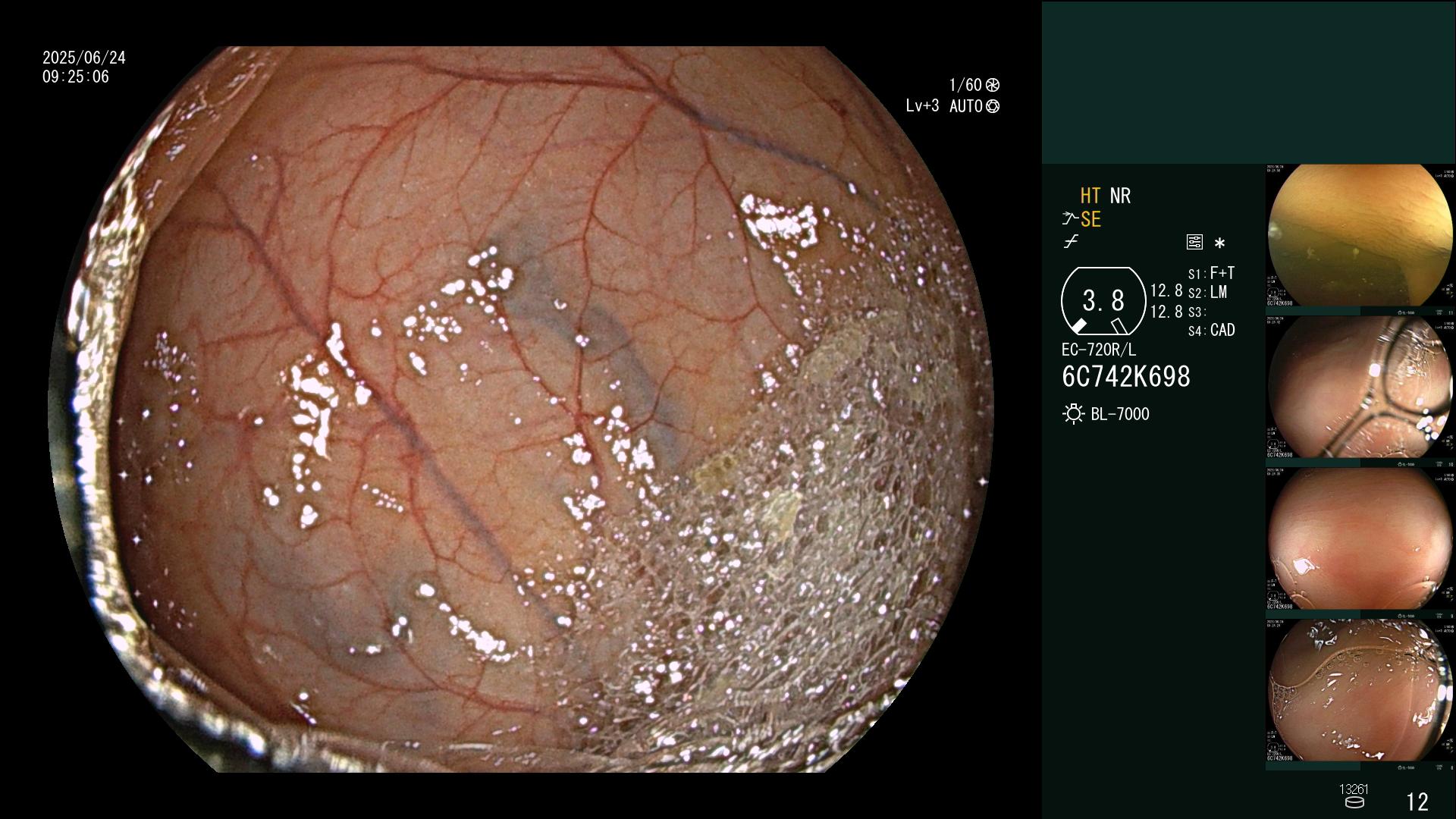Select the S2: LM switch assignment
Image resolution: width=1456 pixels, height=819 pixels.
coord(1207,292)
